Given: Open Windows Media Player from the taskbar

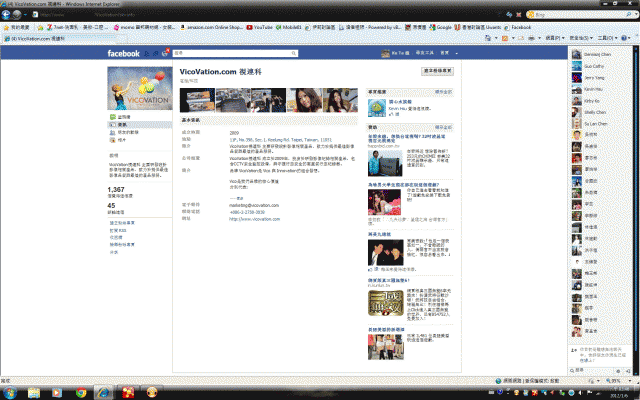Looking at the screenshot, I should pos(57,393).
